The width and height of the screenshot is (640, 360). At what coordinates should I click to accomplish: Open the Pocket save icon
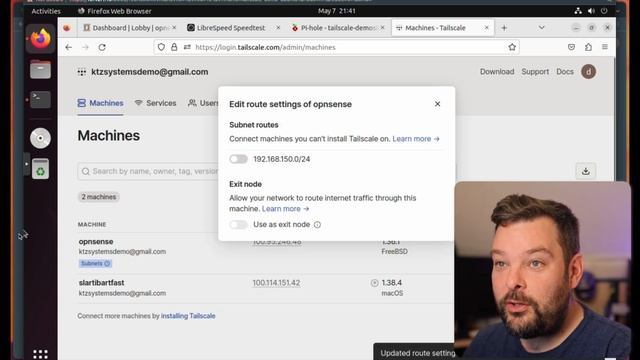[x=571, y=47]
